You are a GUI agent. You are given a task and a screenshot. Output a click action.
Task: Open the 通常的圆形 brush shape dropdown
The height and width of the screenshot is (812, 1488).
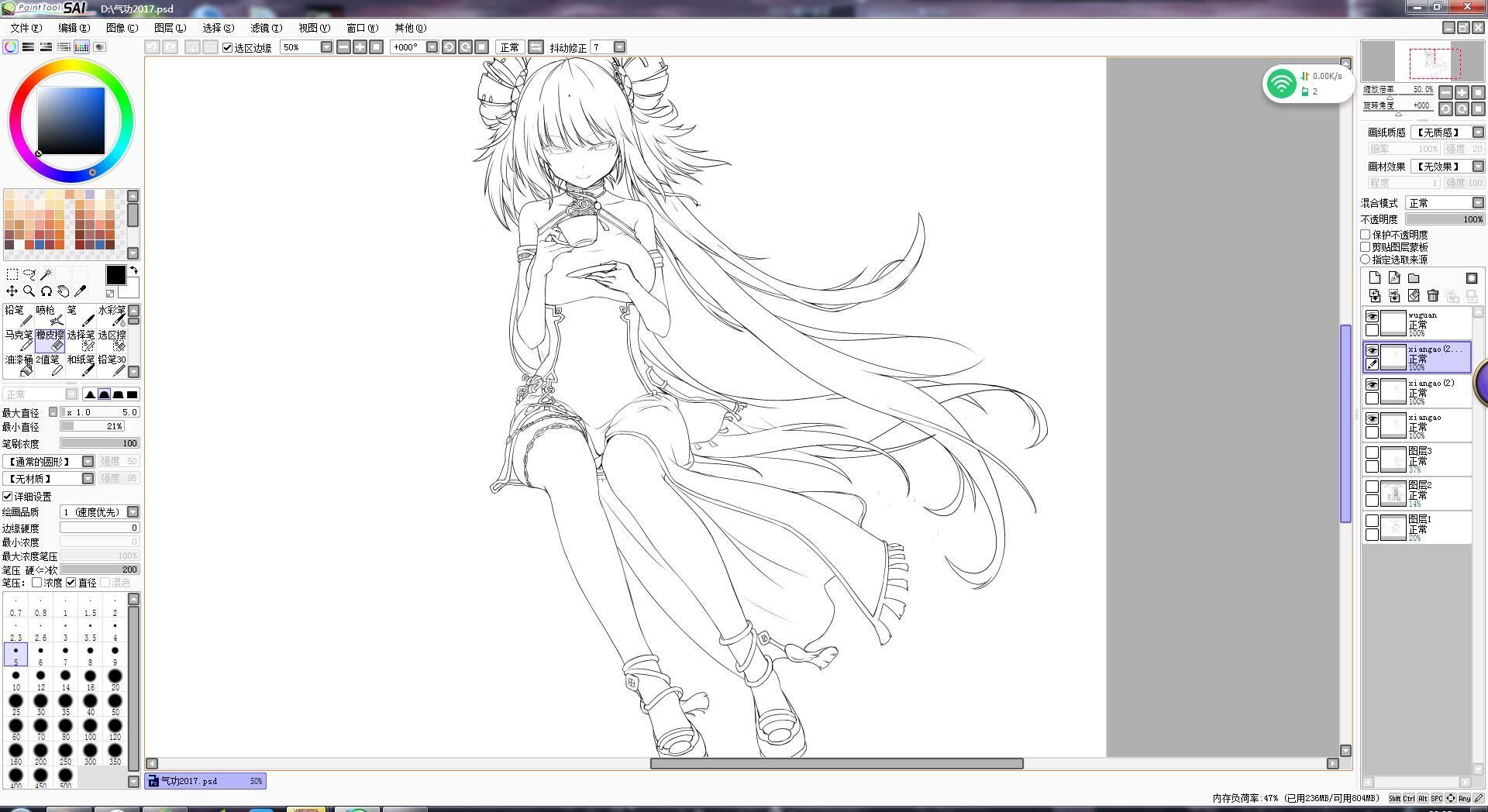pos(88,462)
